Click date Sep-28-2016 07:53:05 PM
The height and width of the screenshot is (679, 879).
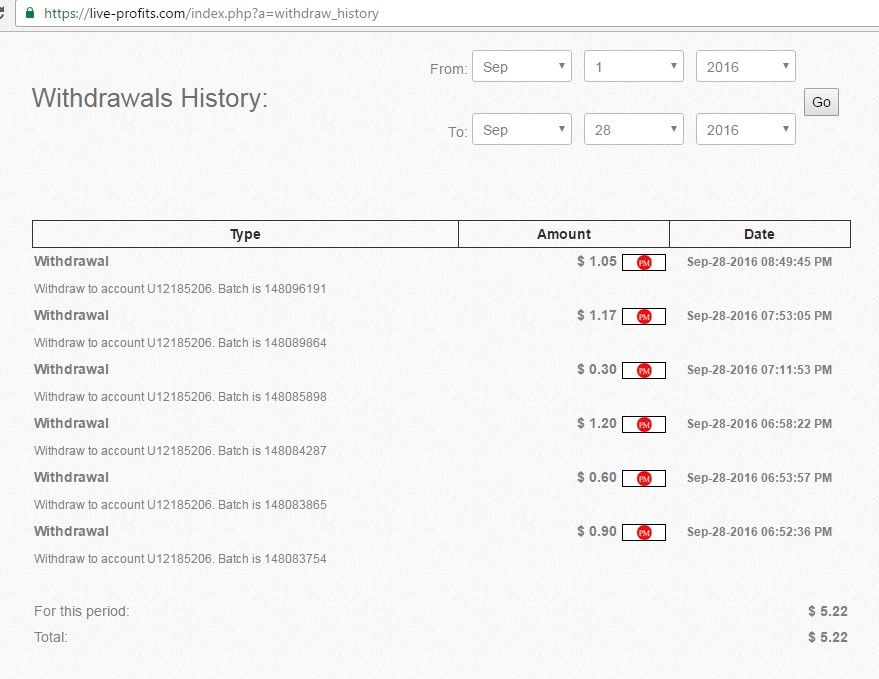click(760, 316)
